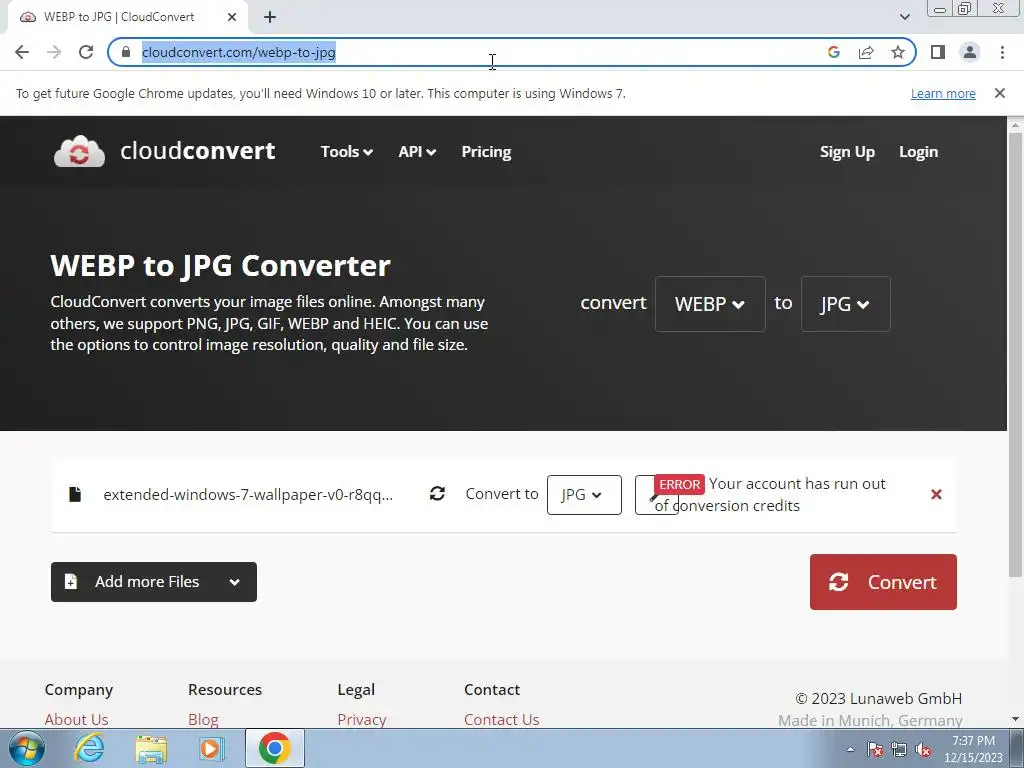Open the Blog footer link

(203, 719)
